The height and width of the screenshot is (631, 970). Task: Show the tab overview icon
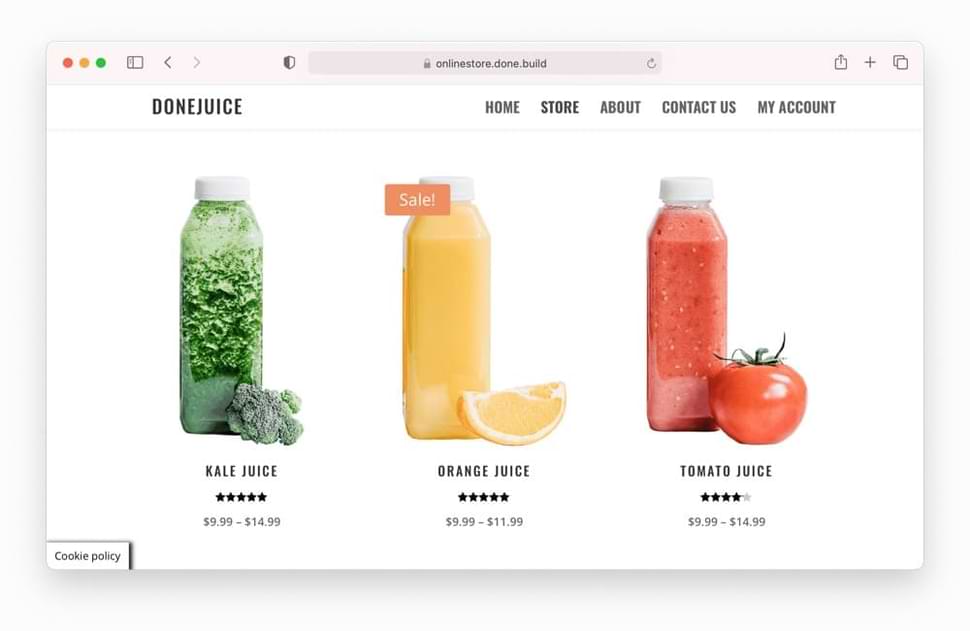point(901,62)
